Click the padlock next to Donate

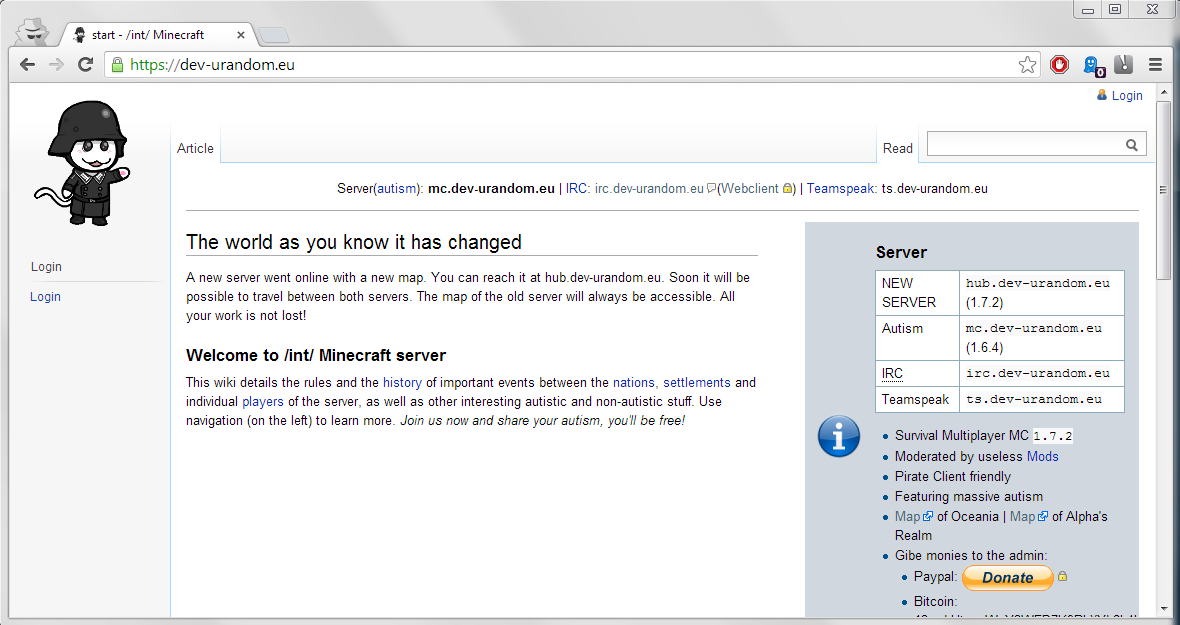click(1062, 576)
